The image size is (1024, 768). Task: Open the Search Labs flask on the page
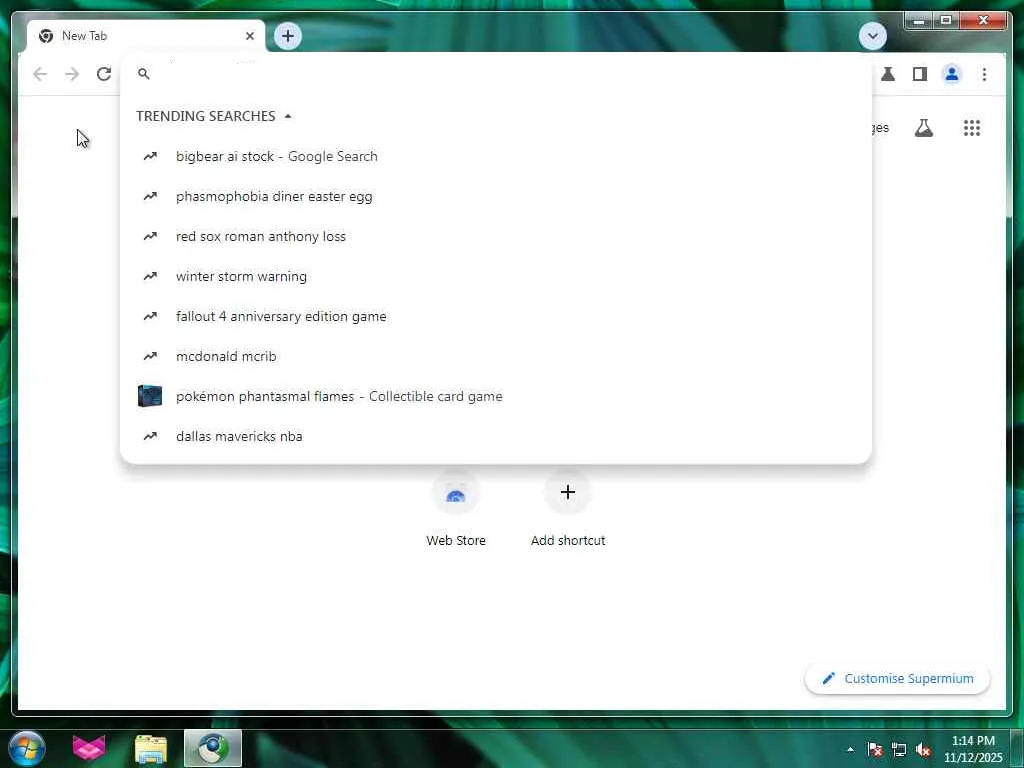(x=923, y=128)
